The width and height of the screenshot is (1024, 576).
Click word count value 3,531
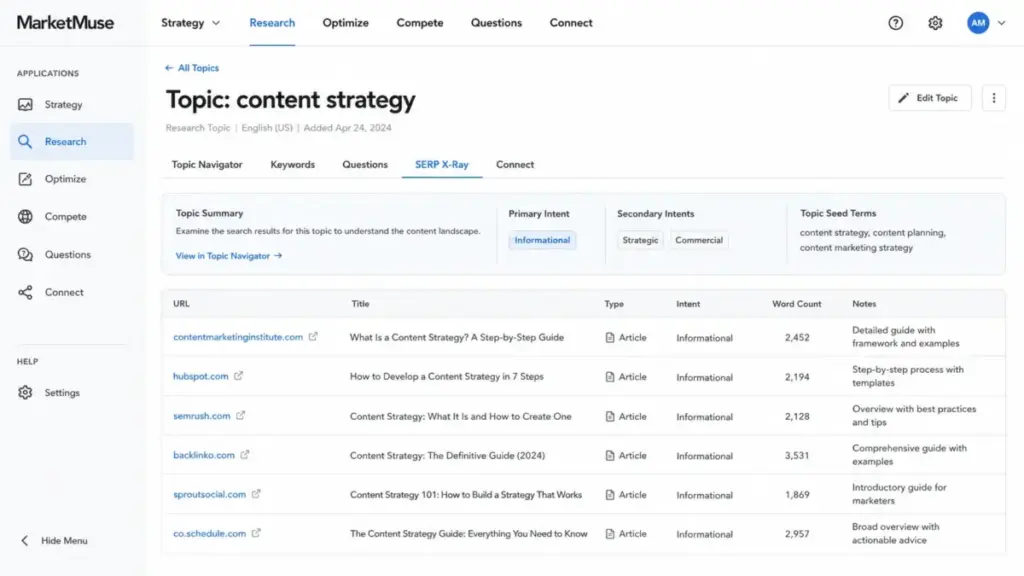(797, 455)
